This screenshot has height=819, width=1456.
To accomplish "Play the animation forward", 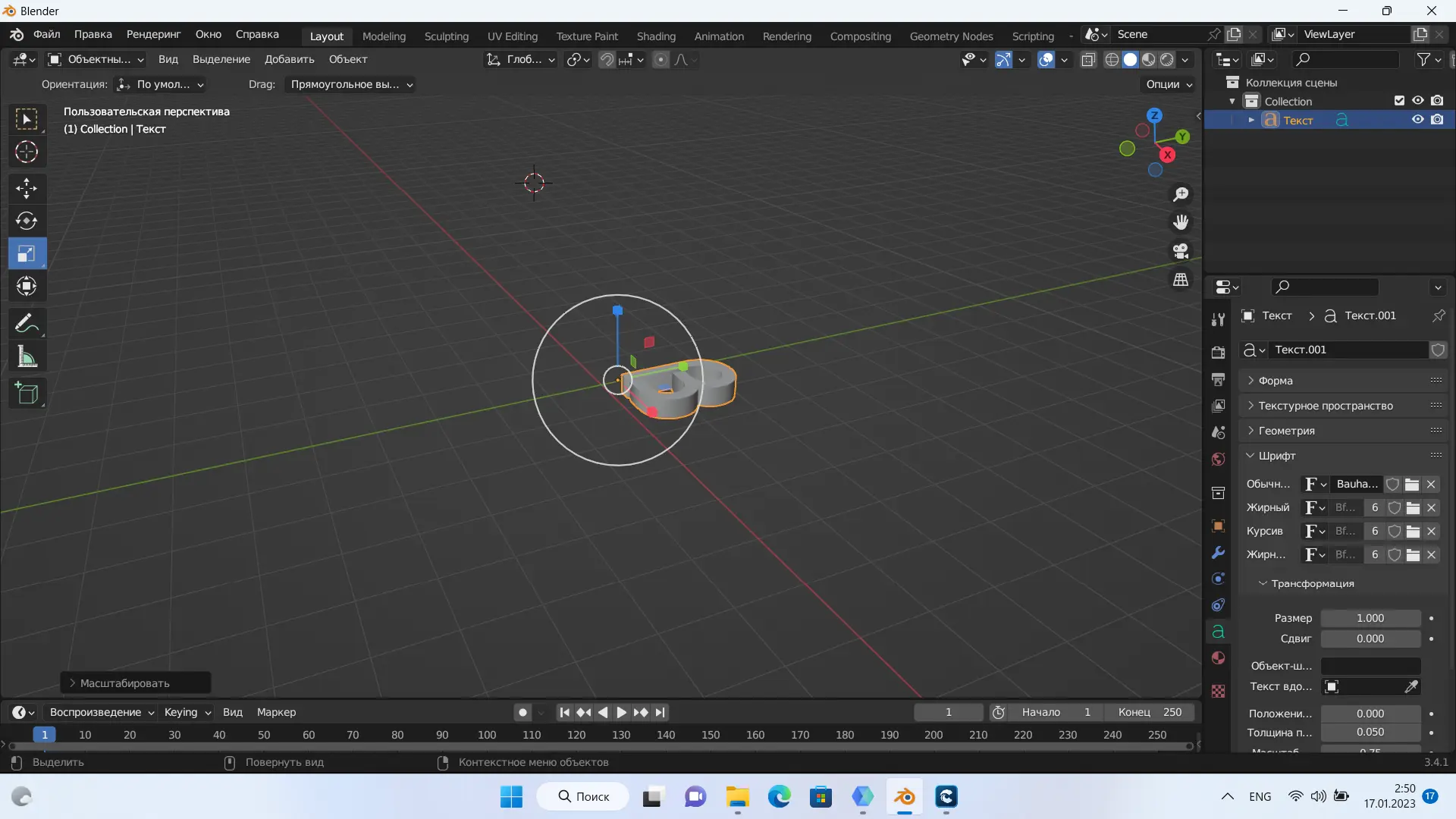I will pos(621,712).
